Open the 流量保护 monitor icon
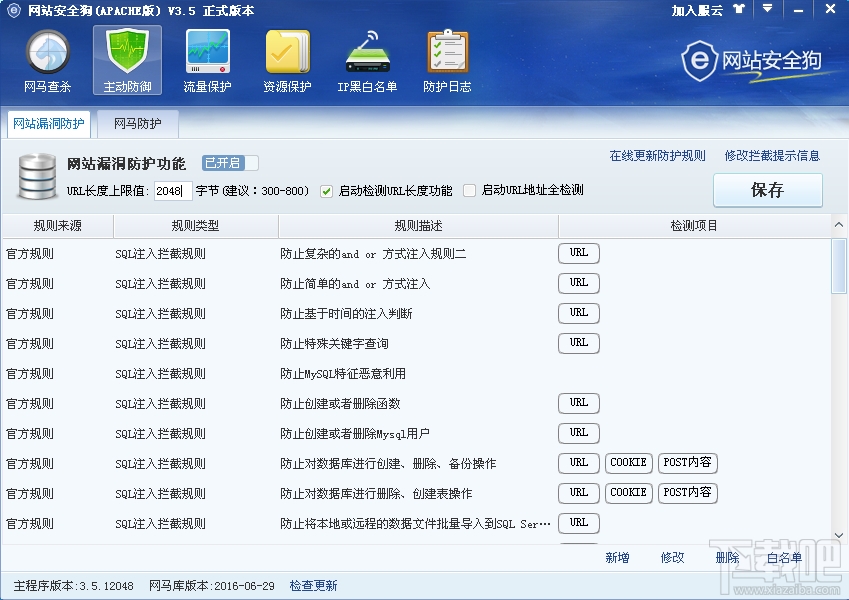 tap(207, 61)
